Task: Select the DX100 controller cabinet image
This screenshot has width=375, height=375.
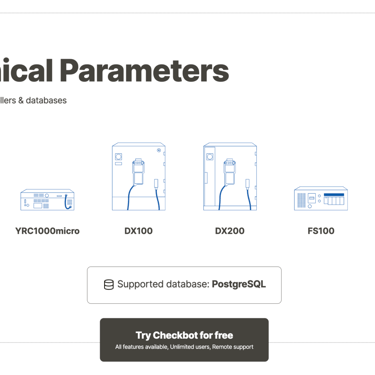Action: 139,176
